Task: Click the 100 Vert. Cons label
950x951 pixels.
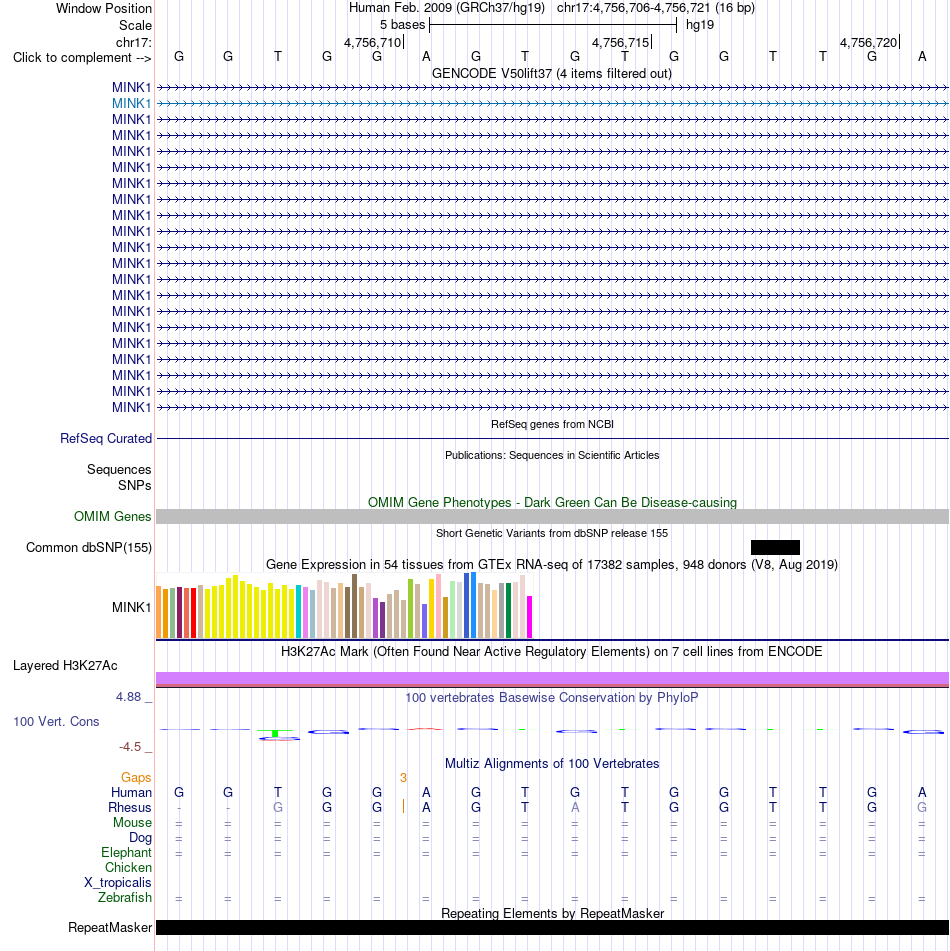Action: pyautogui.click(x=56, y=721)
